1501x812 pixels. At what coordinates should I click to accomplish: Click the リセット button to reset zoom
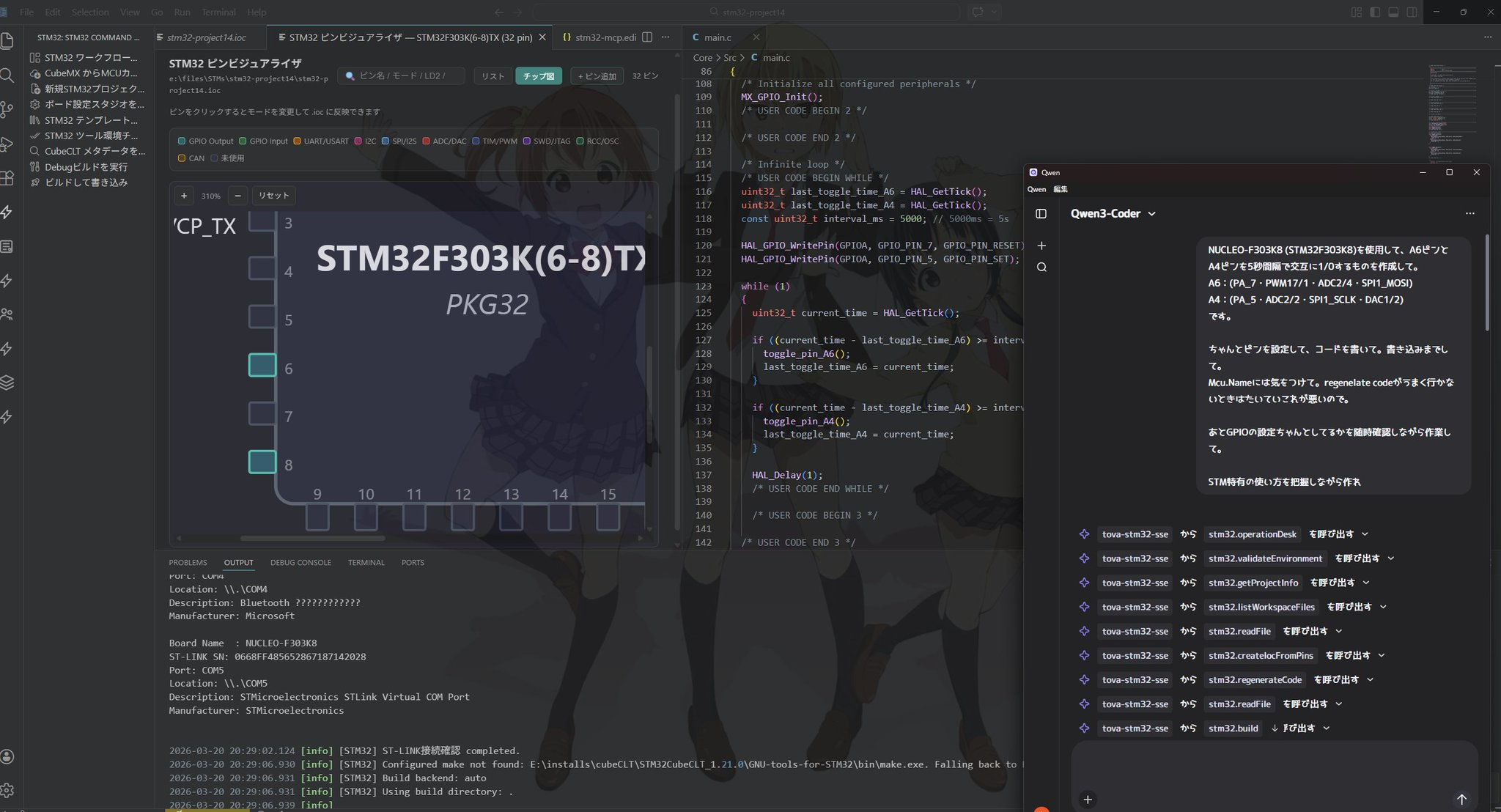click(273, 195)
